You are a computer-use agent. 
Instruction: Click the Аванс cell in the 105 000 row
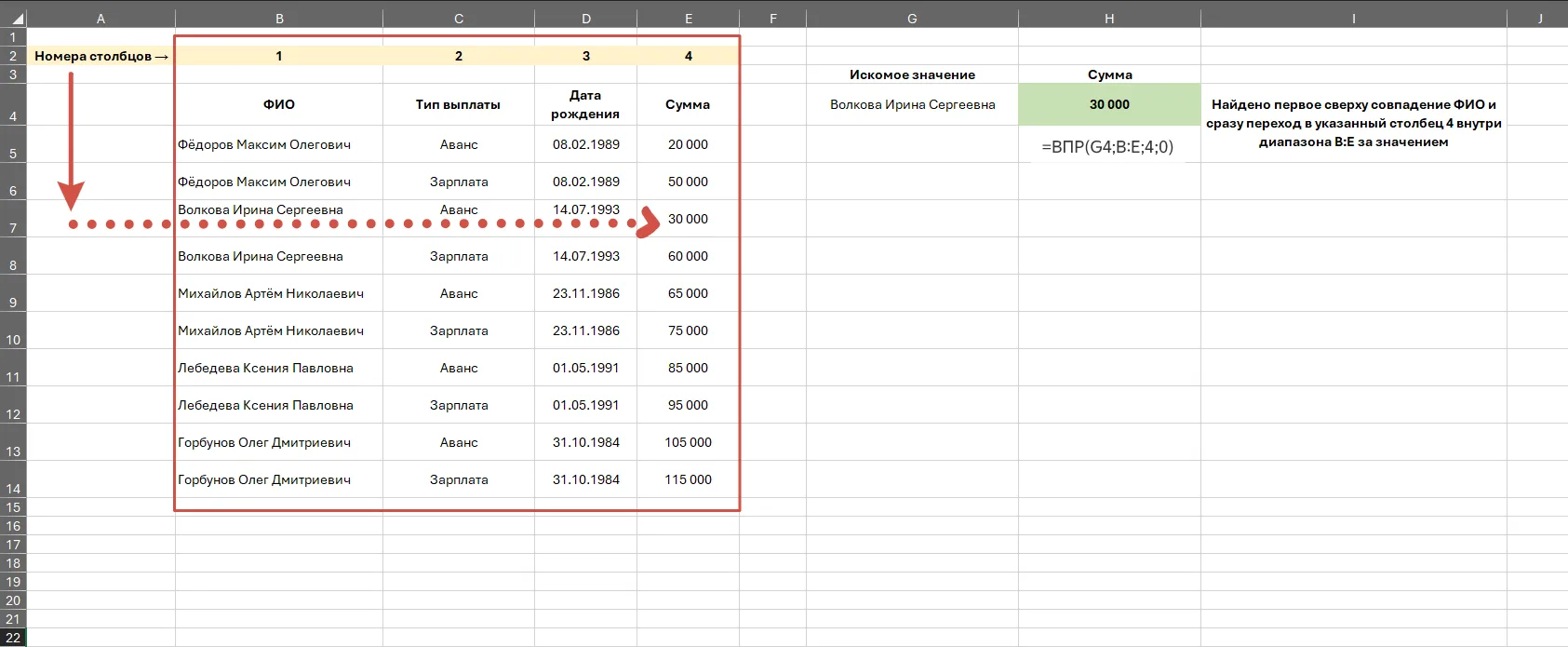point(459,442)
